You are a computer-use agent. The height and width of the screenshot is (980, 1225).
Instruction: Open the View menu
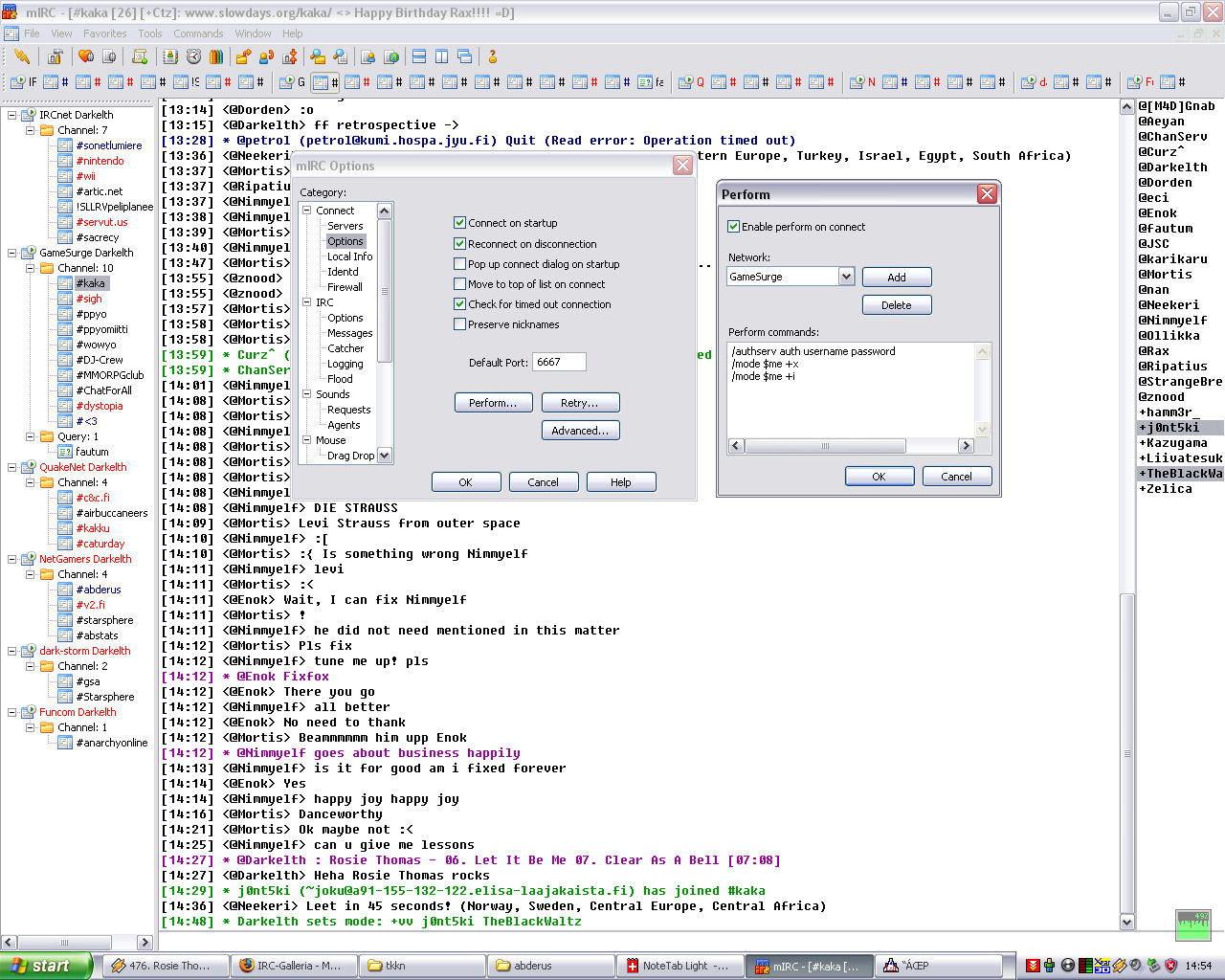[x=61, y=33]
